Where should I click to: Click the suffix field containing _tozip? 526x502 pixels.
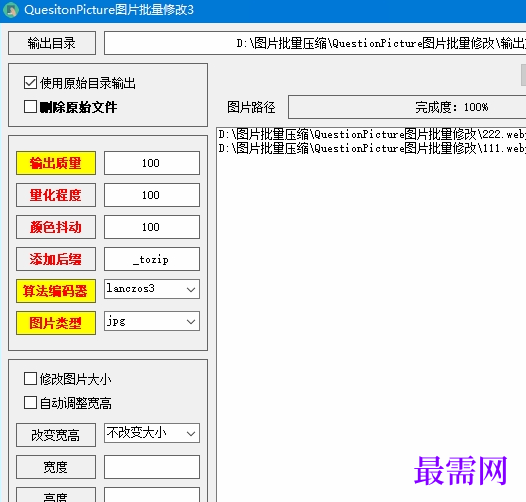[152, 259]
